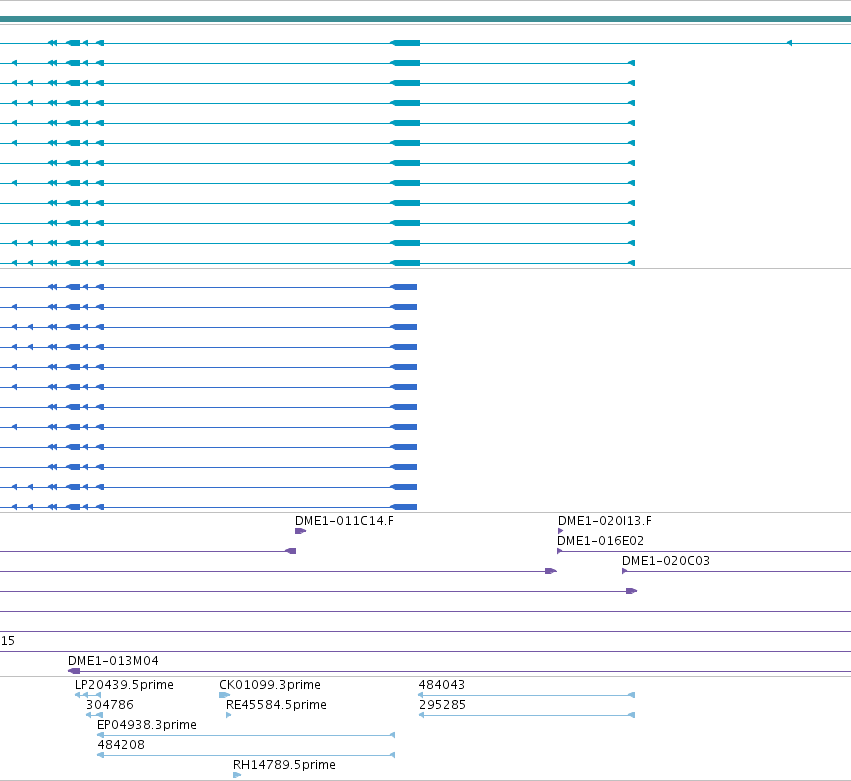
Task: Click the light-blue line feature under 295285
Action: (x=526, y=715)
